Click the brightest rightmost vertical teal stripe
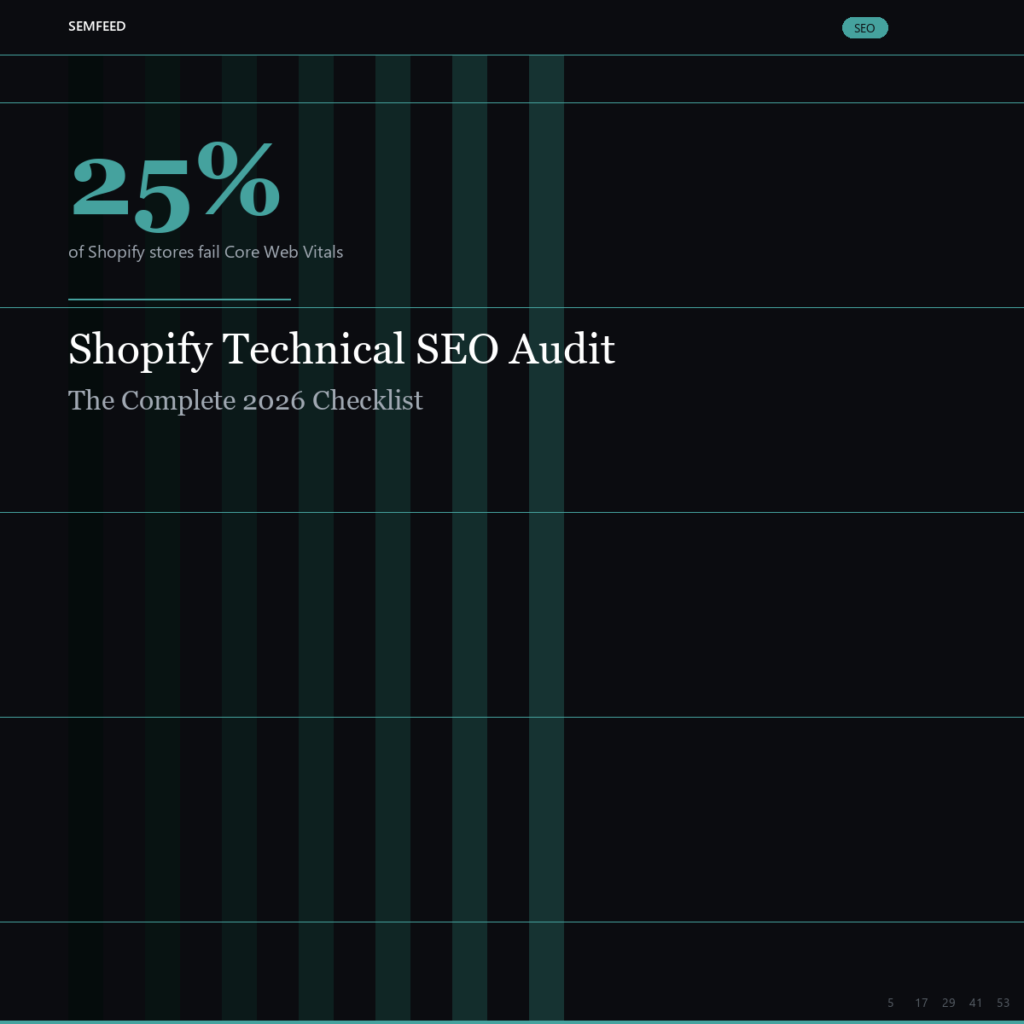The height and width of the screenshot is (1024, 1024). click(546, 538)
